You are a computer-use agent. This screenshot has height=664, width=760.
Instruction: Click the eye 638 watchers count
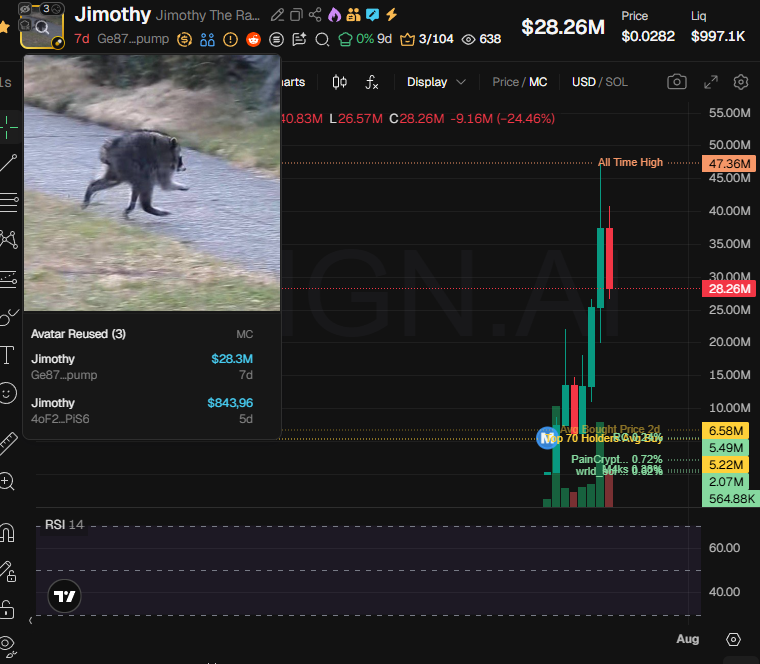coord(481,39)
